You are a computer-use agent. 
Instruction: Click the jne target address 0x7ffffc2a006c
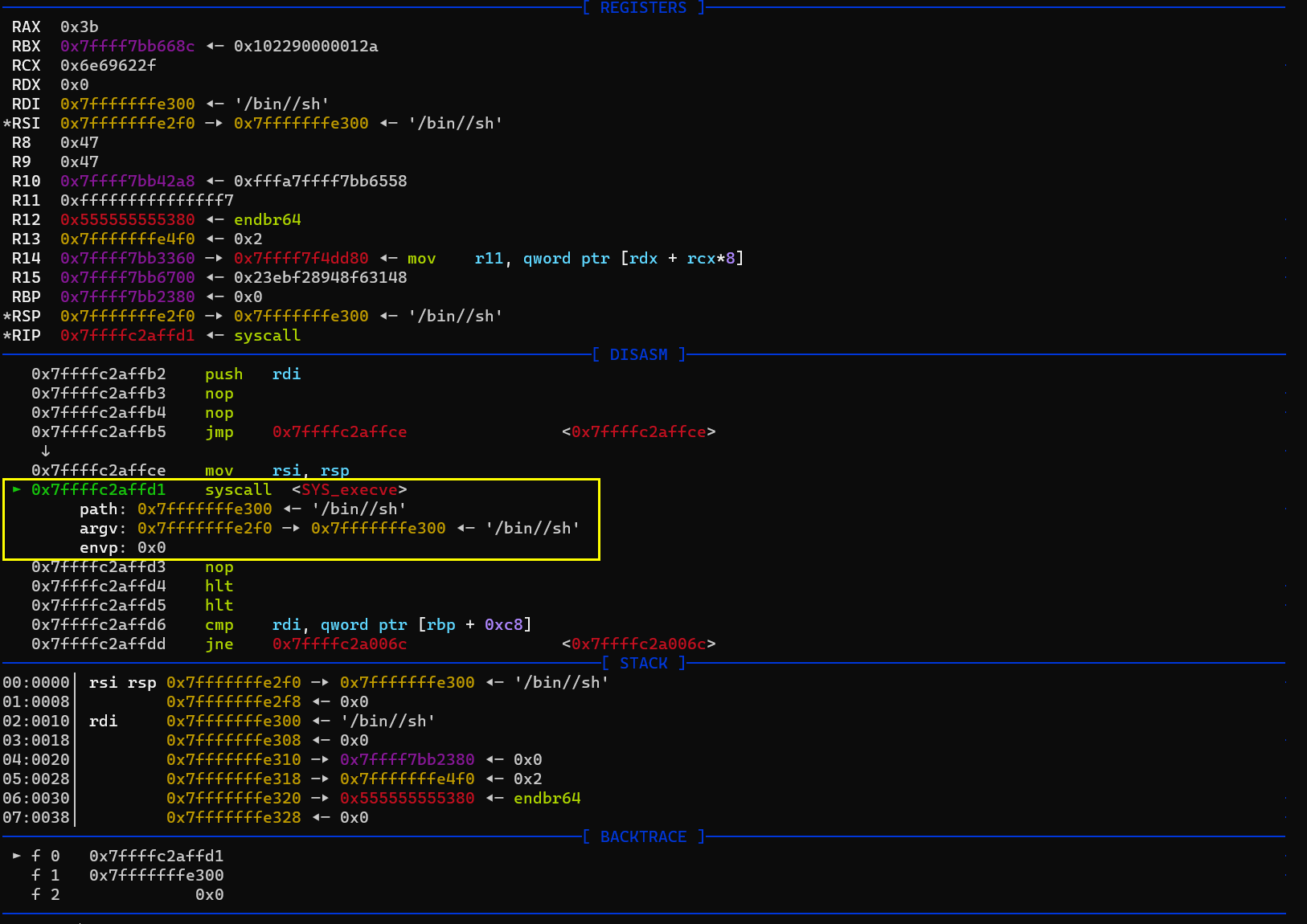[x=339, y=644]
